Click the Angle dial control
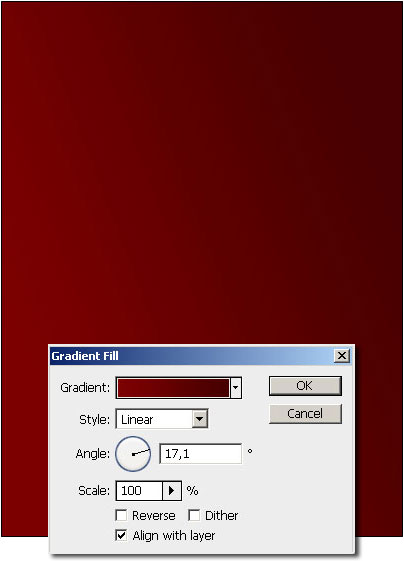404x561 pixels. coord(133,454)
